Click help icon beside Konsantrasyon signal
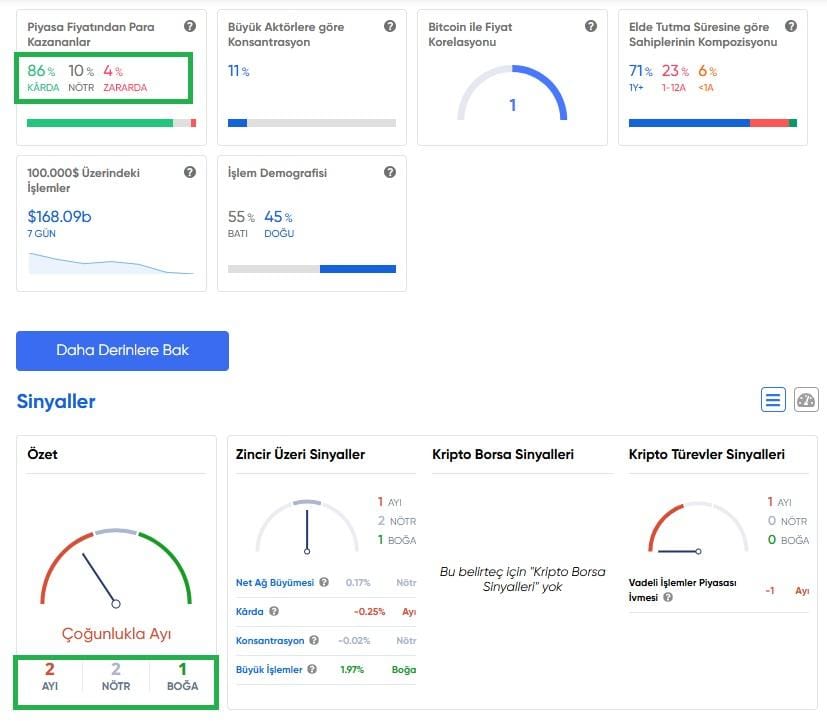This screenshot has width=827, height=721. click(x=313, y=640)
